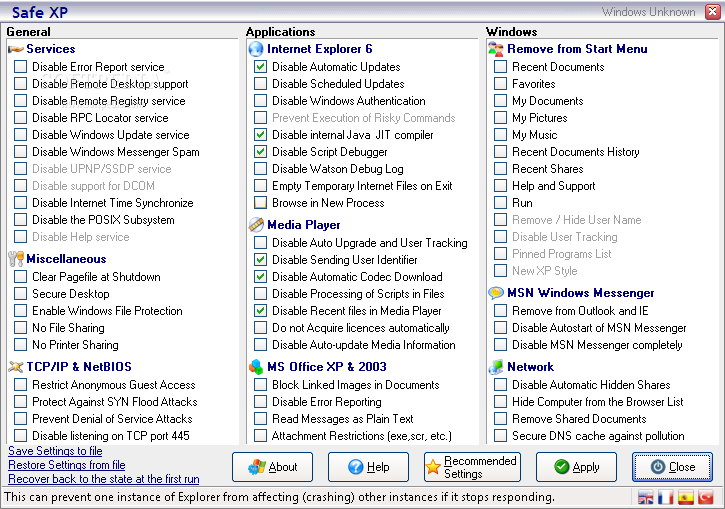Check My Music start menu option
Image resolution: width=725 pixels, height=509 pixels.
click(500, 135)
